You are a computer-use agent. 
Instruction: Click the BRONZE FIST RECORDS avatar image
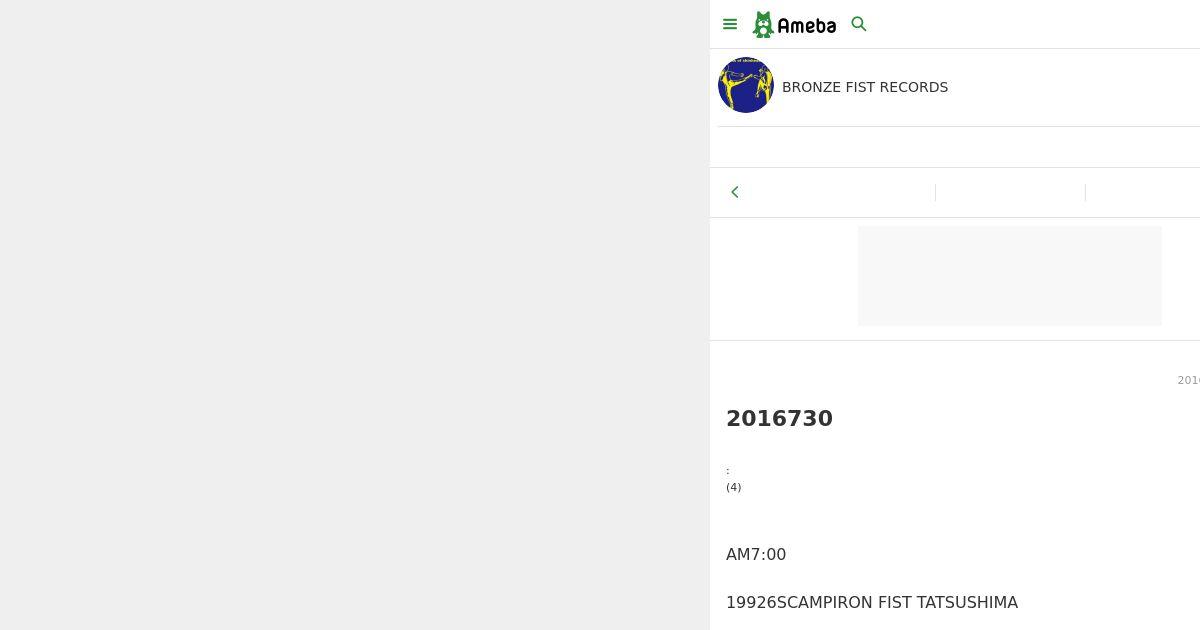tap(746, 85)
